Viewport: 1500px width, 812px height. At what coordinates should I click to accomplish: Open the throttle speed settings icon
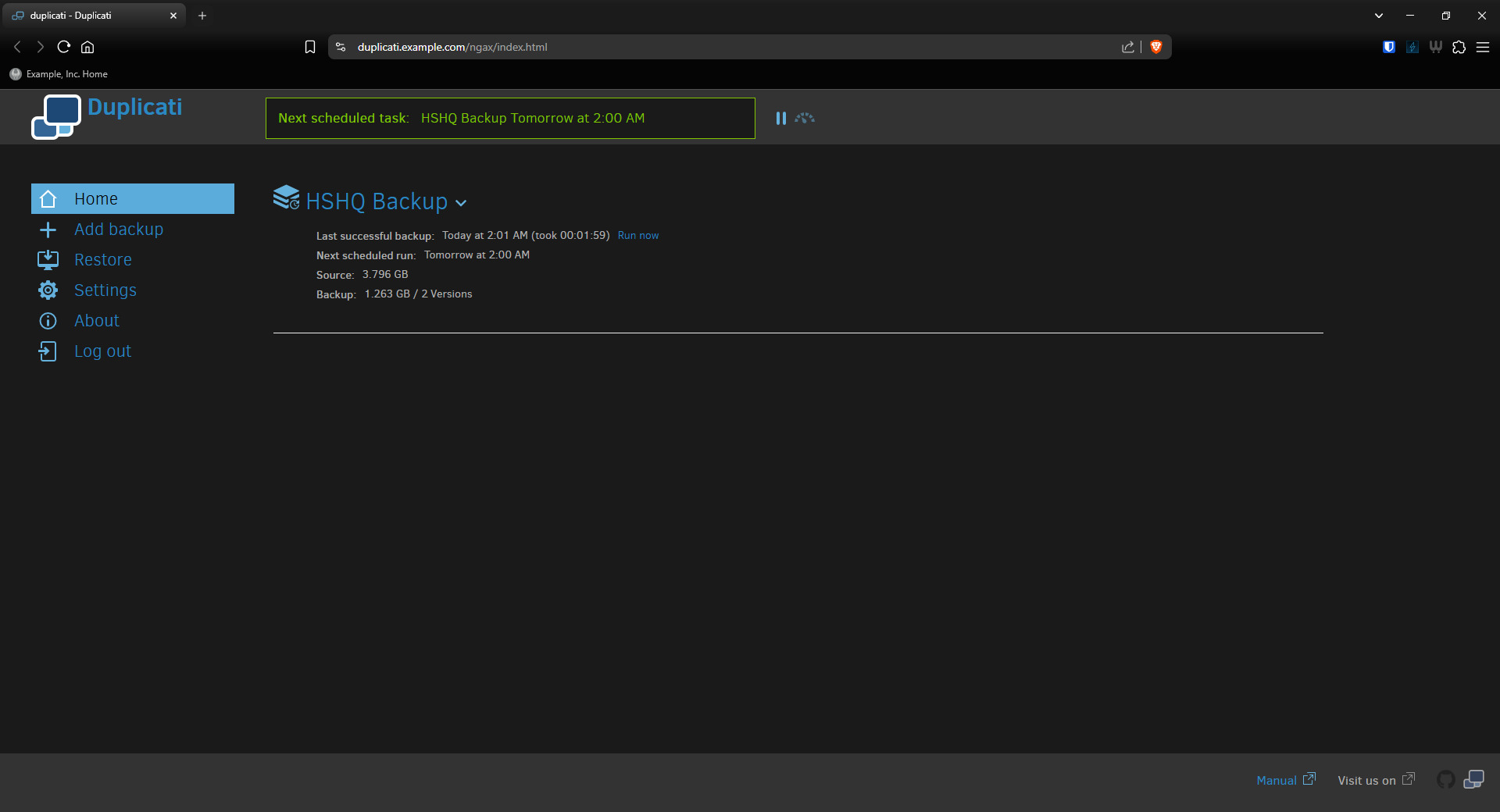[805, 118]
